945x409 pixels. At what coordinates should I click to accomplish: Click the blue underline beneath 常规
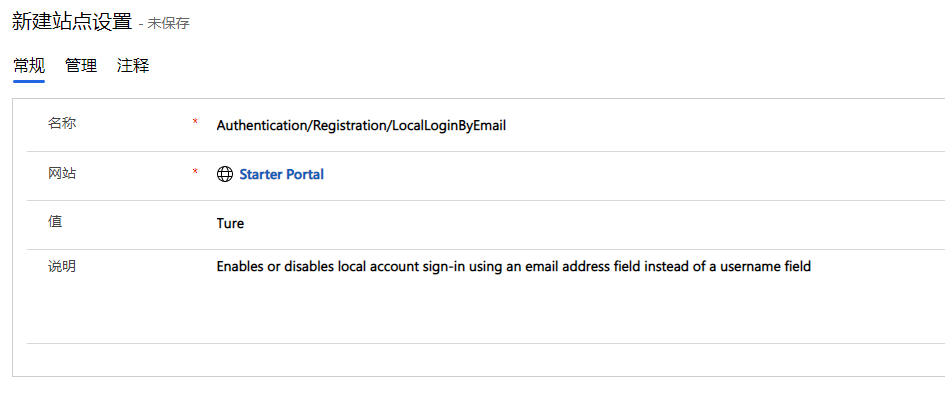click(x=29, y=81)
